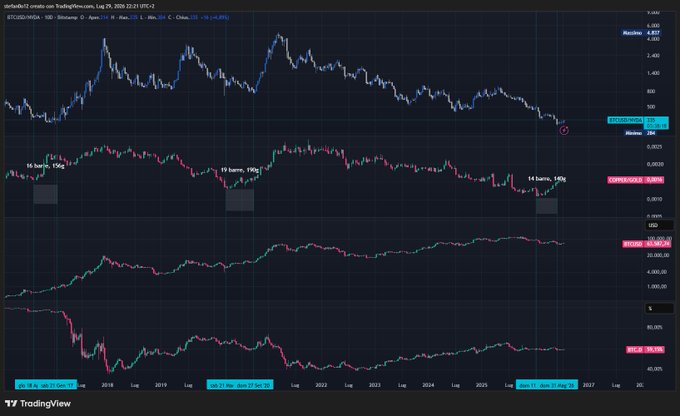Select the '14 barre, 140g' measurement text

[x=546, y=179]
